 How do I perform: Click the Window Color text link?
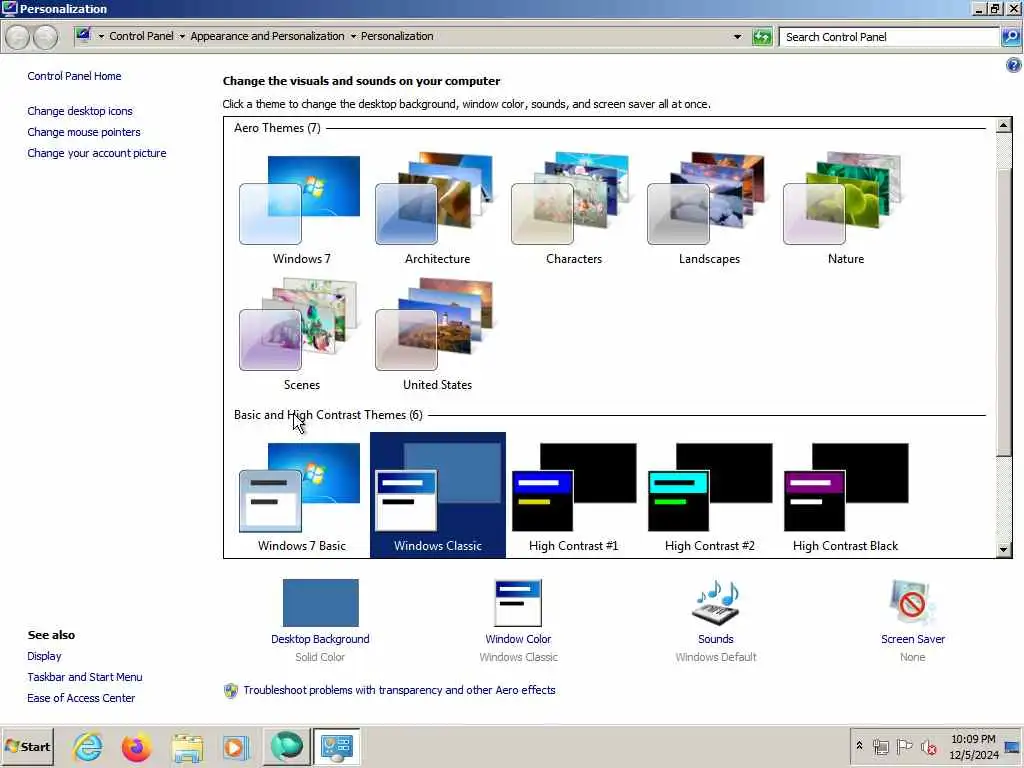point(518,639)
